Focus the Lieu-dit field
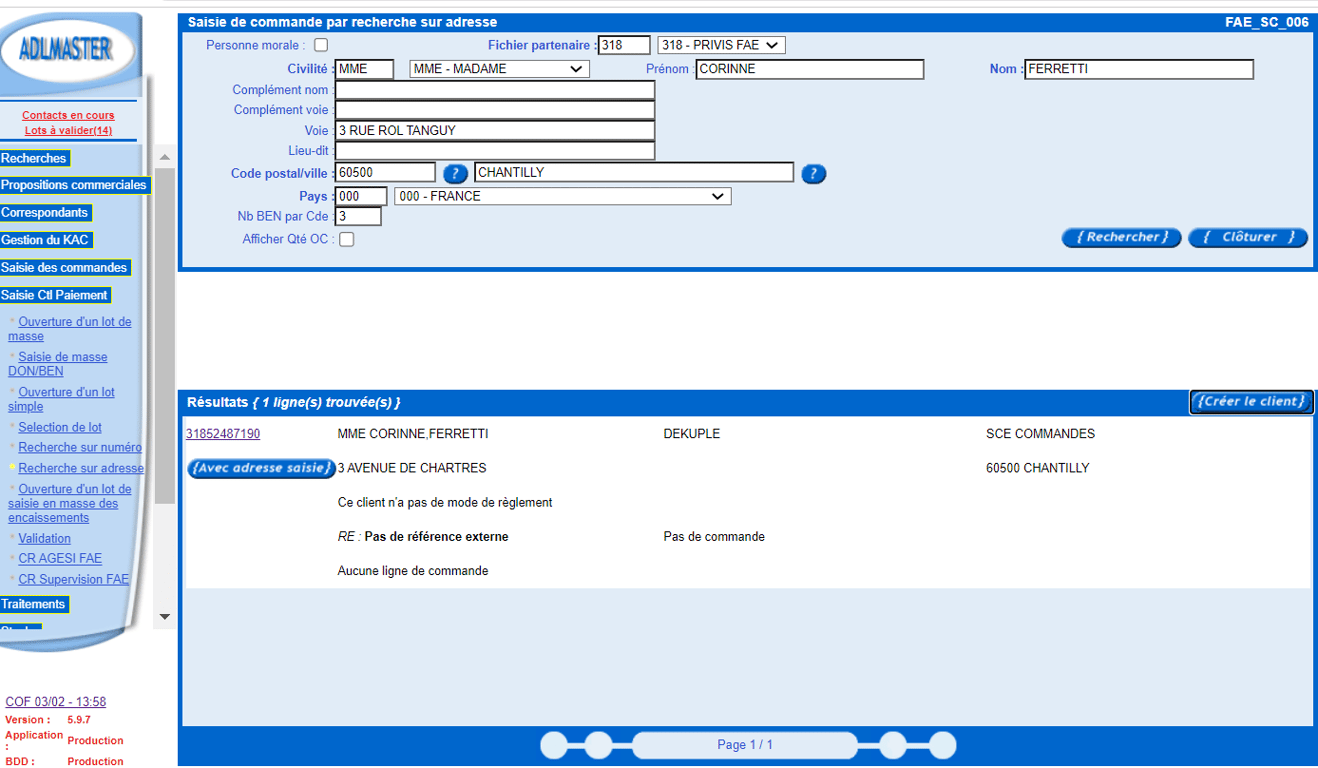The height and width of the screenshot is (768, 1318). (495, 151)
